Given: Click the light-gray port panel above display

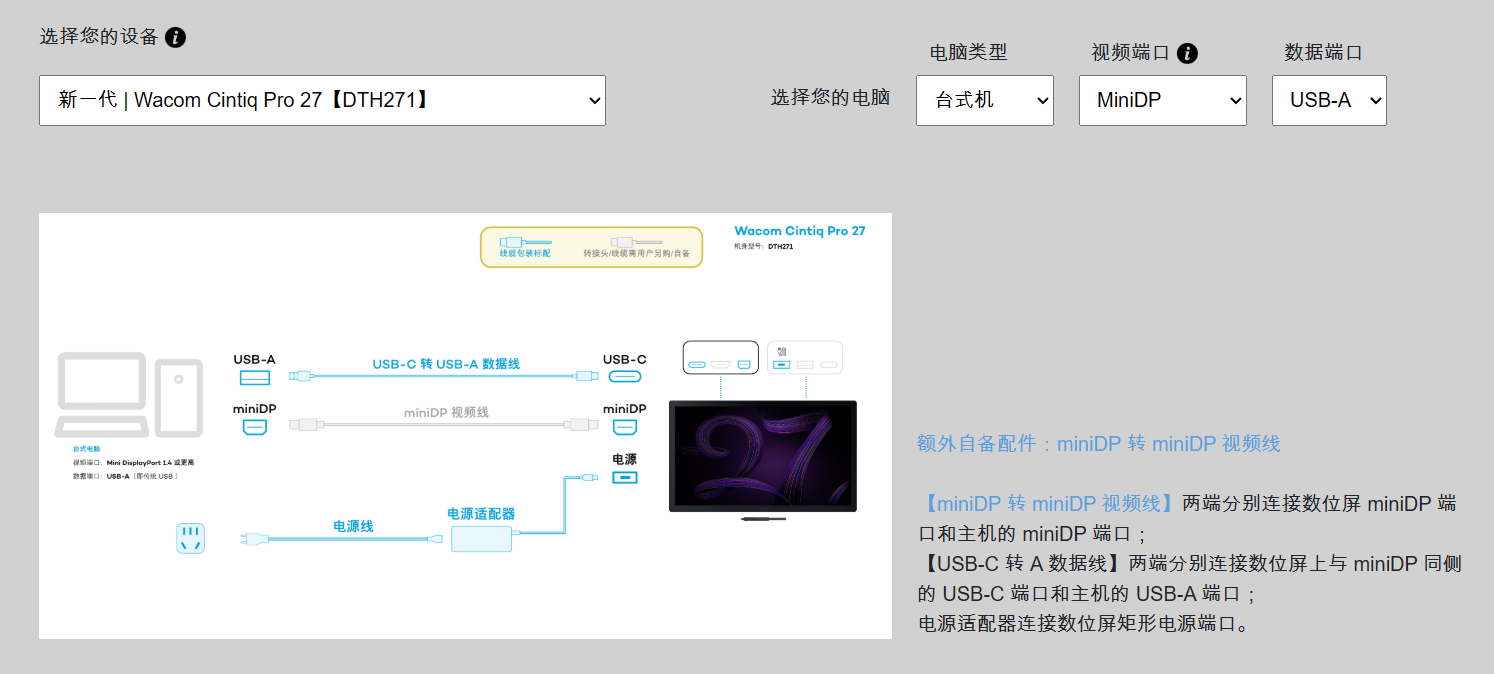Looking at the screenshot, I should pyautogui.click(x=805, y=357).
